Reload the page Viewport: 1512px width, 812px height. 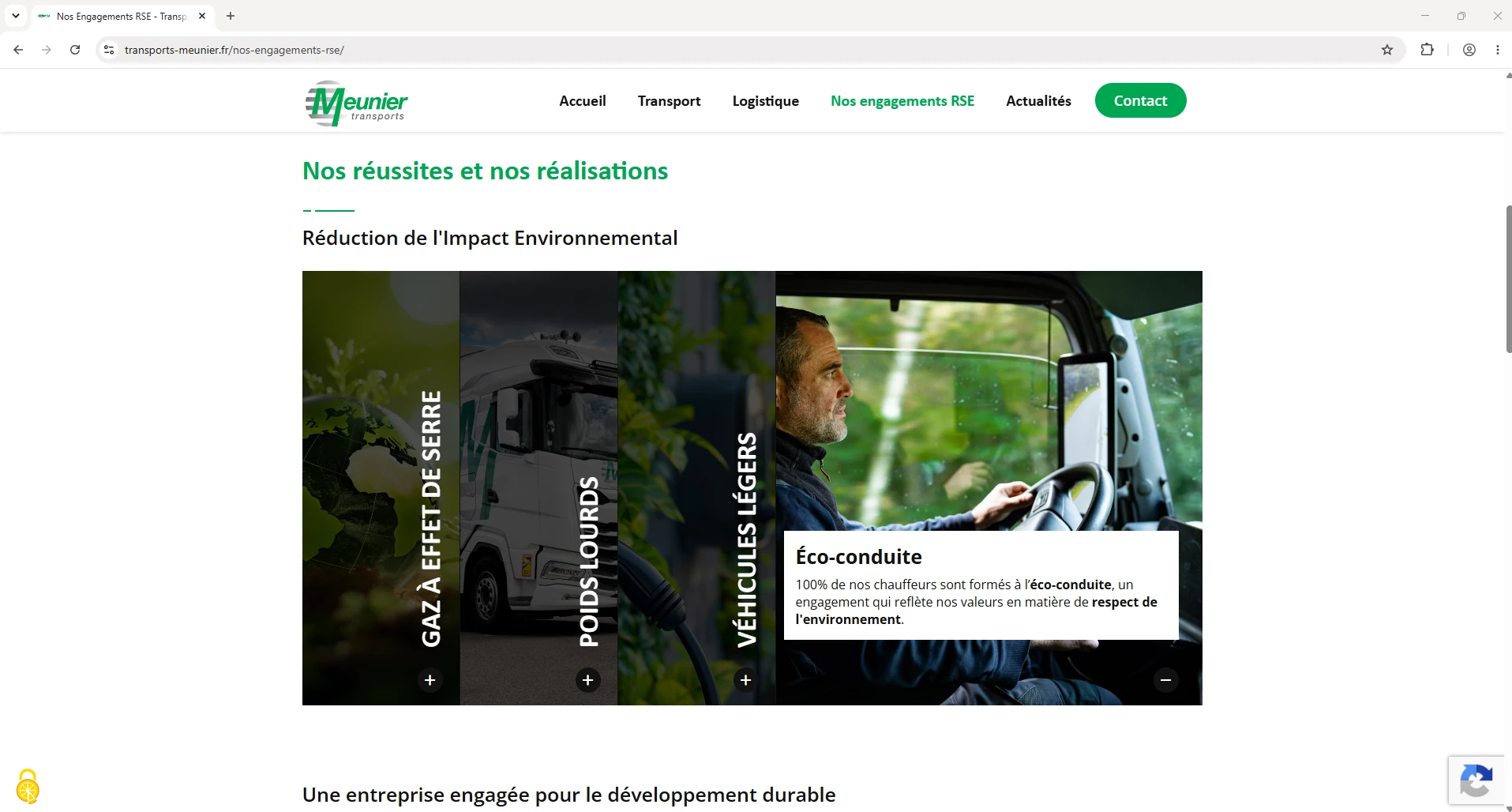[x=75, y=50]
